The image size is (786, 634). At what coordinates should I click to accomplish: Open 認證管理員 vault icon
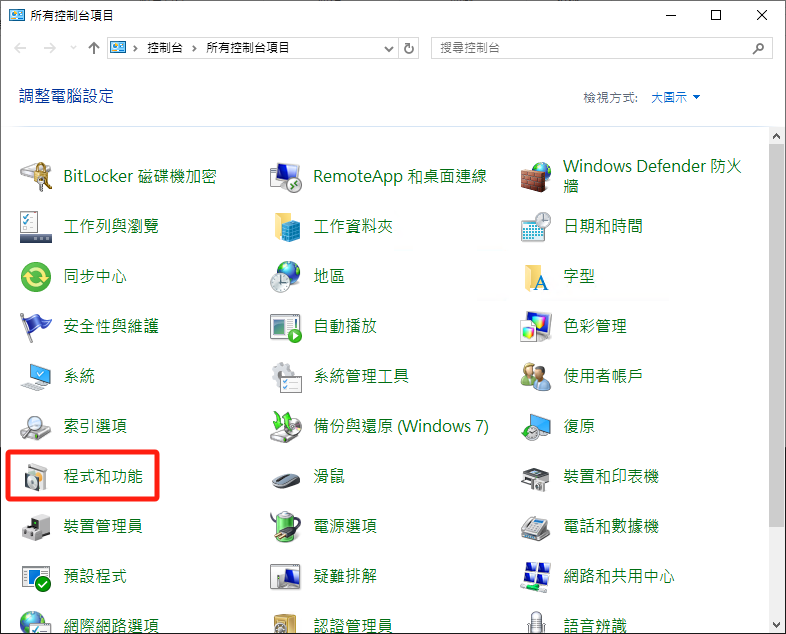click(x=285, y=624)
